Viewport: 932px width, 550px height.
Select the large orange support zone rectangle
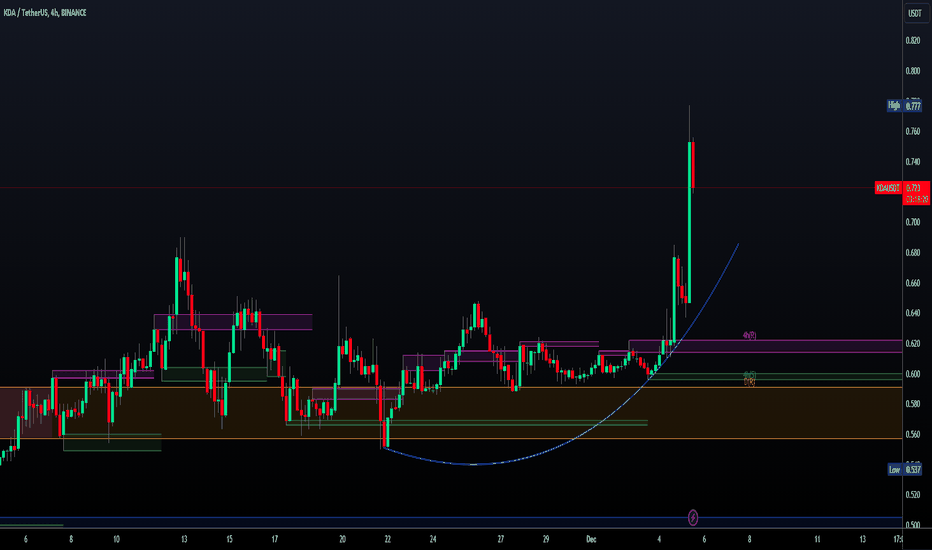[451, 413]
